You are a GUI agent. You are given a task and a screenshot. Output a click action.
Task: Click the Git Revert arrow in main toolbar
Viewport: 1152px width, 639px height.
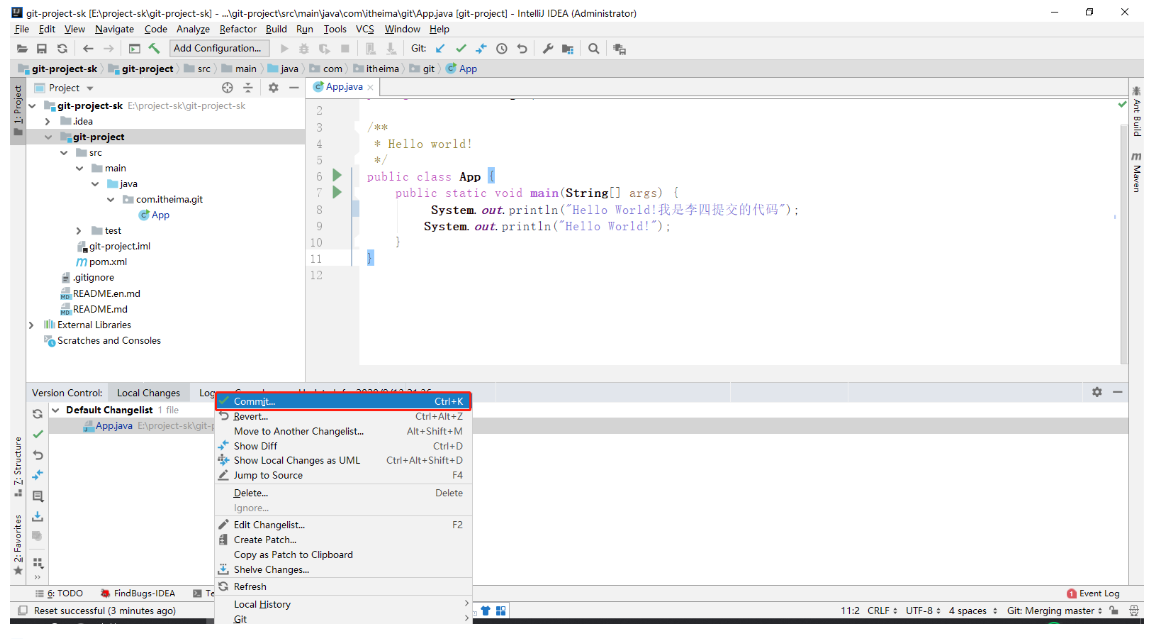522,48
